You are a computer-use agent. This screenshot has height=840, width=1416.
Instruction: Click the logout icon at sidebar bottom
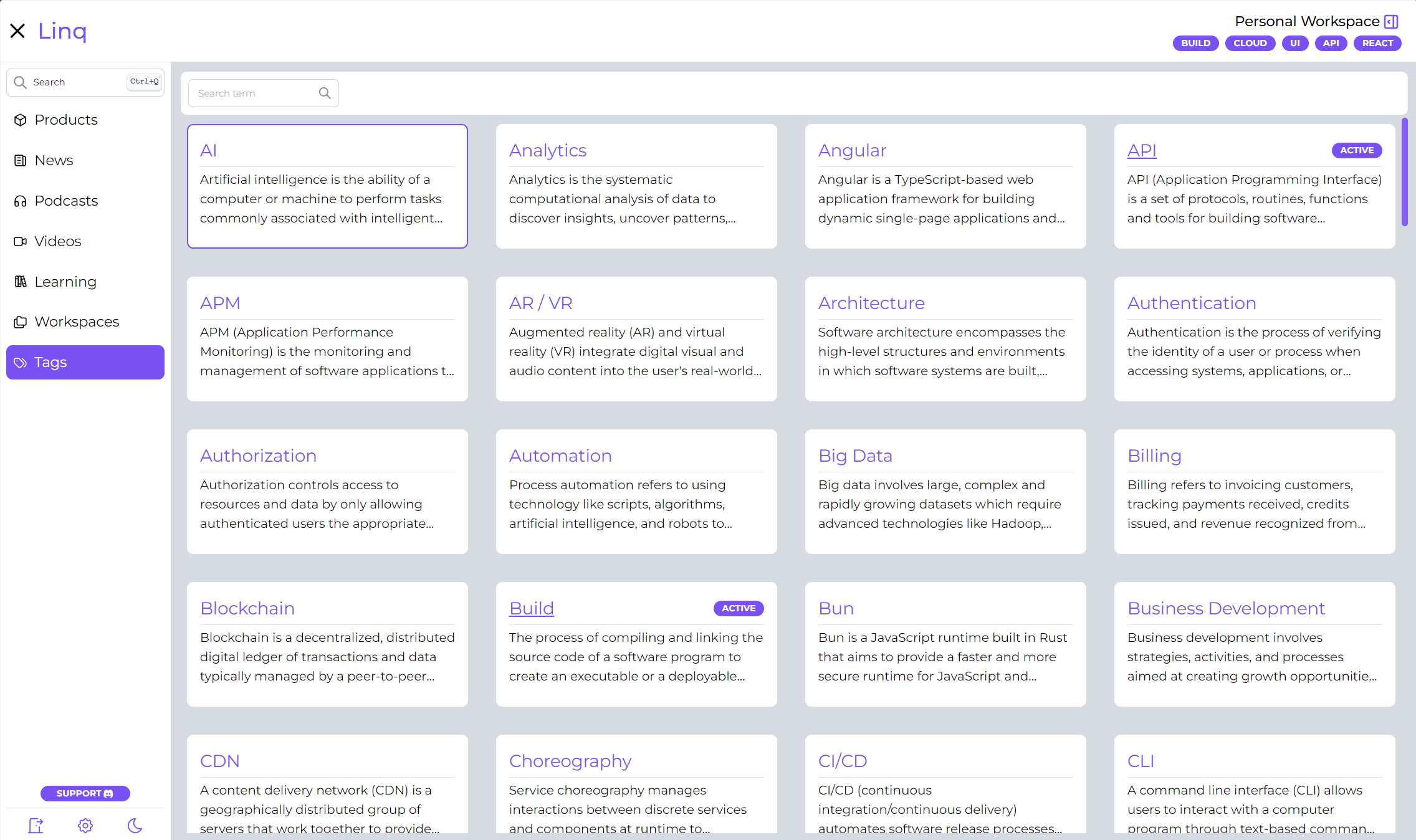point(36,826)
